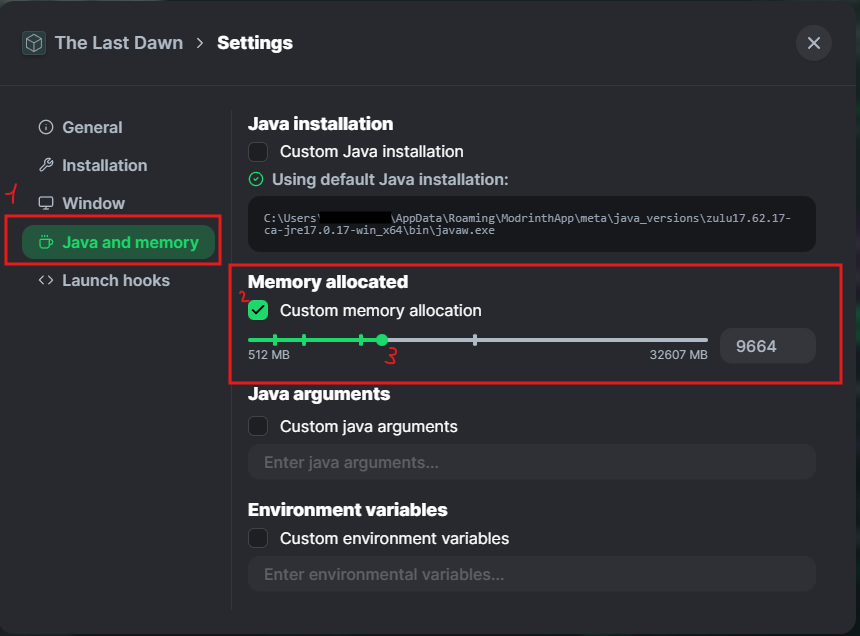860x636 pixels.
Task: Focus the Enter environmental variables field
Action: (531, 574)
